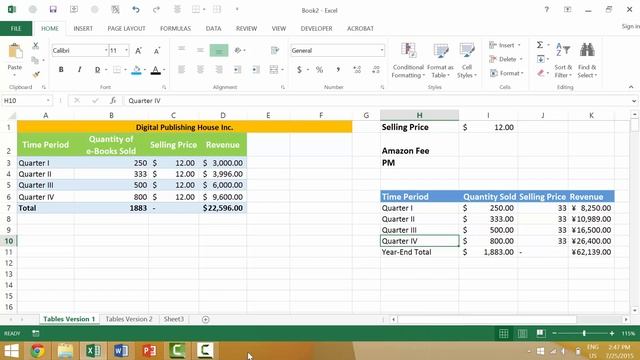This screenshot has width=640, height=360.
Task: Decrease font size with the smaller A icon
Action: click(x=157, y=51)
